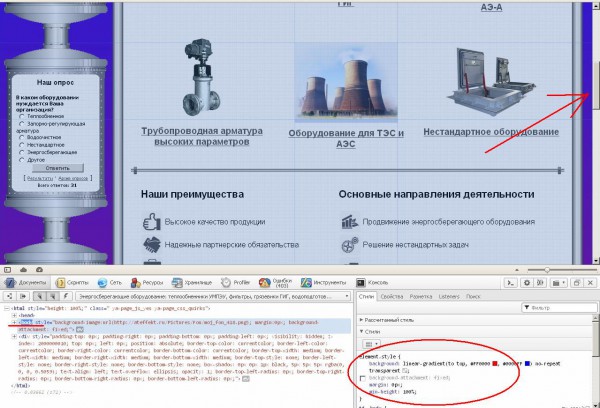
Task: Open the Поиск (Search) side tab
Action: [x=473, y=296]
